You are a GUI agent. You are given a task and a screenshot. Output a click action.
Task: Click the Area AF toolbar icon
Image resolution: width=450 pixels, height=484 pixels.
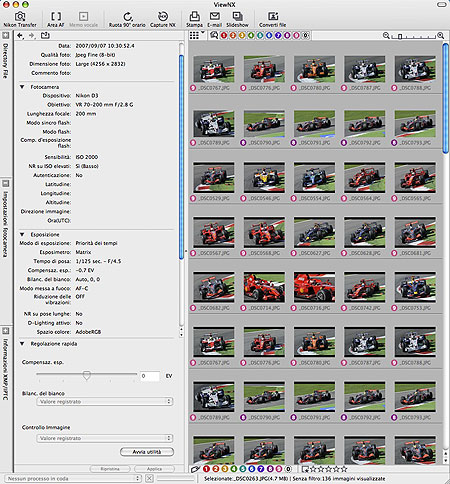pyautogui.click(x=55, y=19)
